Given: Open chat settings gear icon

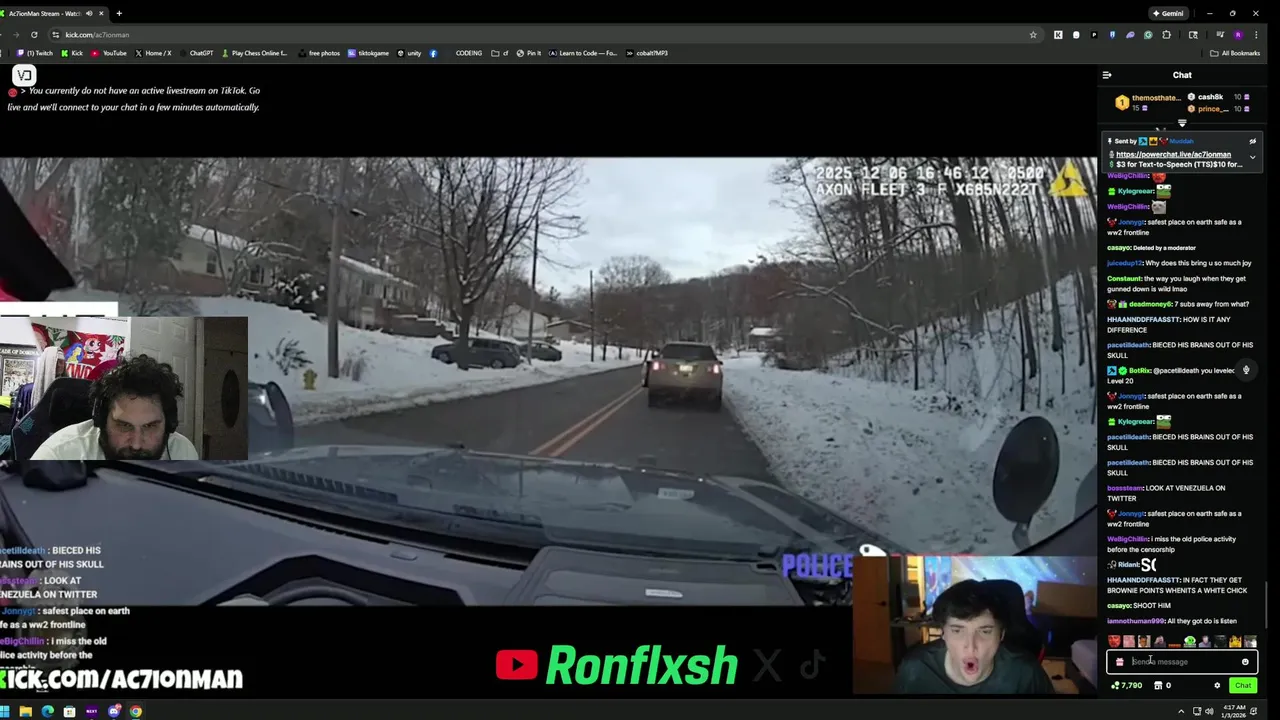Looking at the screenshot, I should coord(1217,685).
